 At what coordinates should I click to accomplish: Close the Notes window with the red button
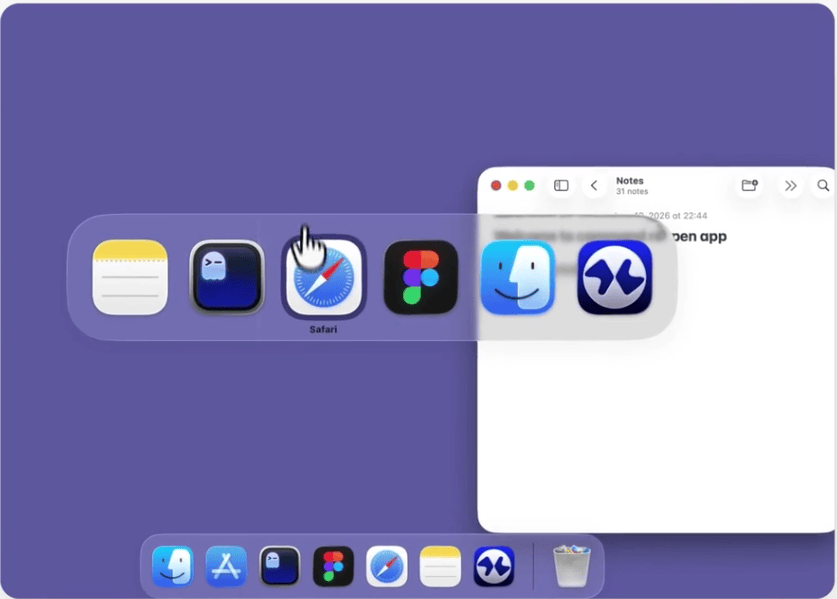496,185
